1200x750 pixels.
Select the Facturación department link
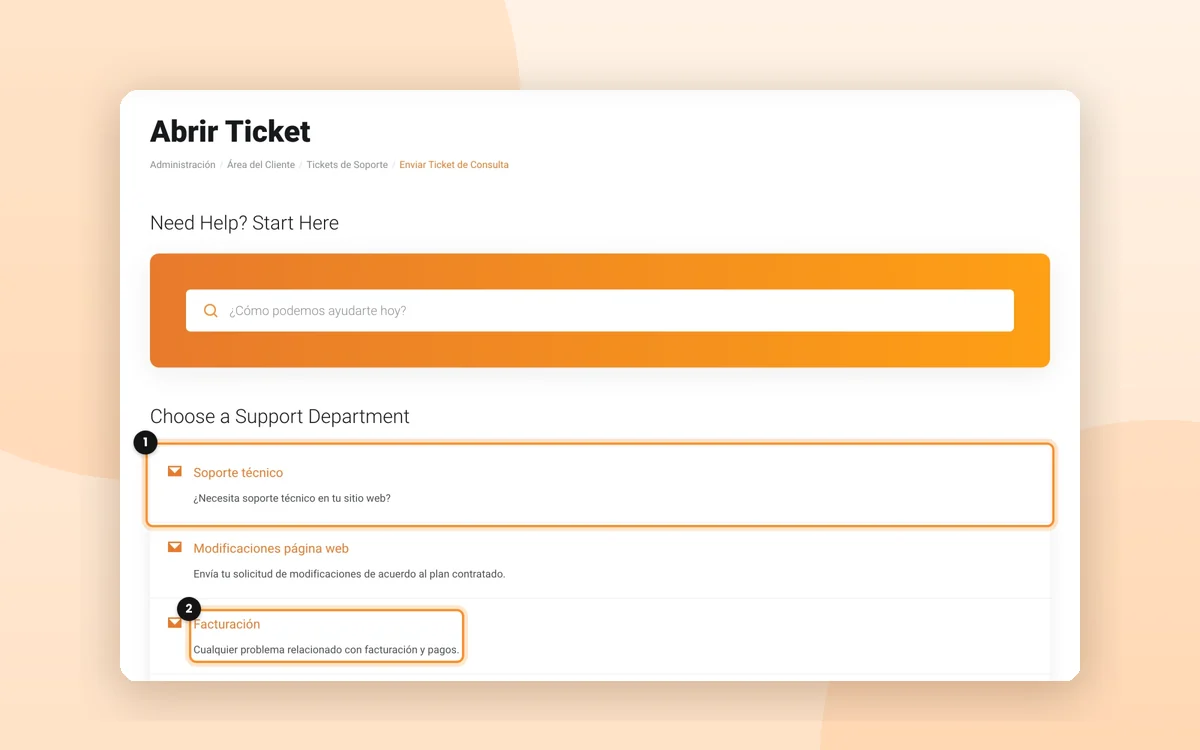click(x=227, y=624)
